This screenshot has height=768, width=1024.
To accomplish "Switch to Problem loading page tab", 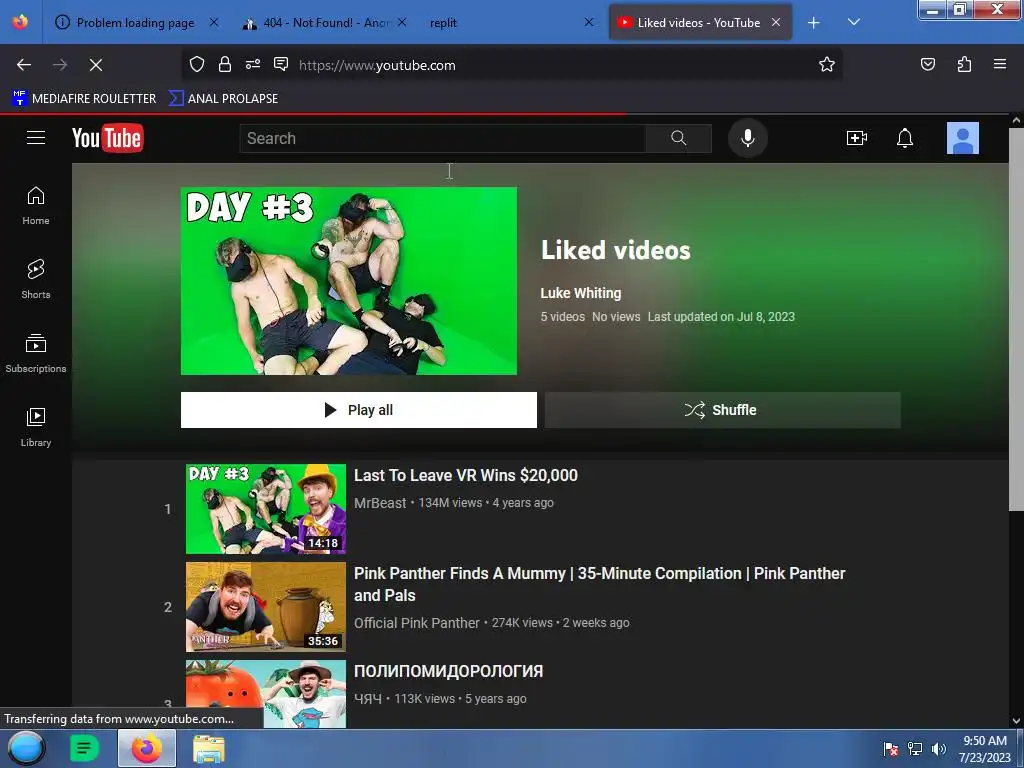I will pos(136,23).
